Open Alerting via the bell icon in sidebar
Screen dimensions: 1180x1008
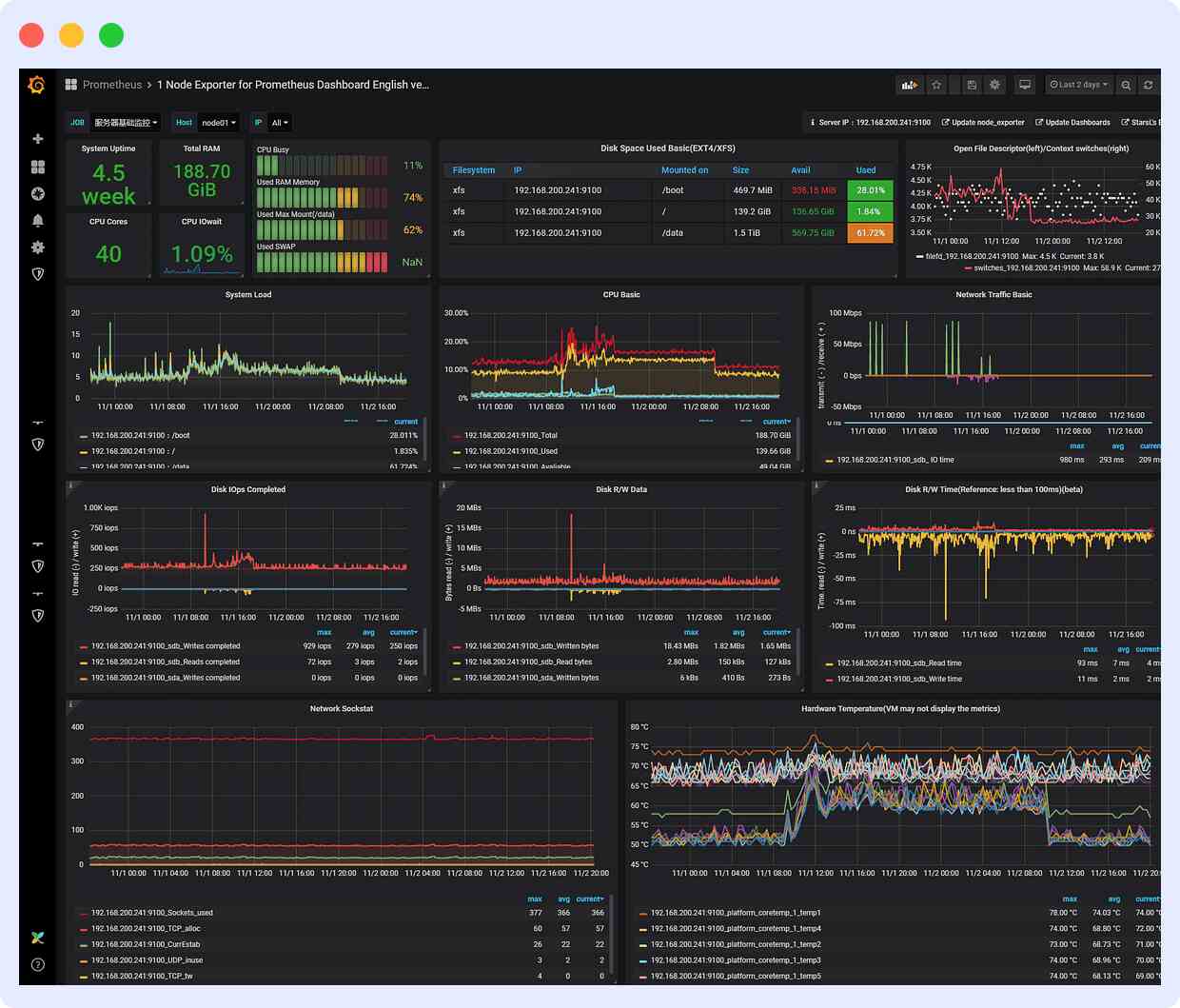(x=37, y=220)
